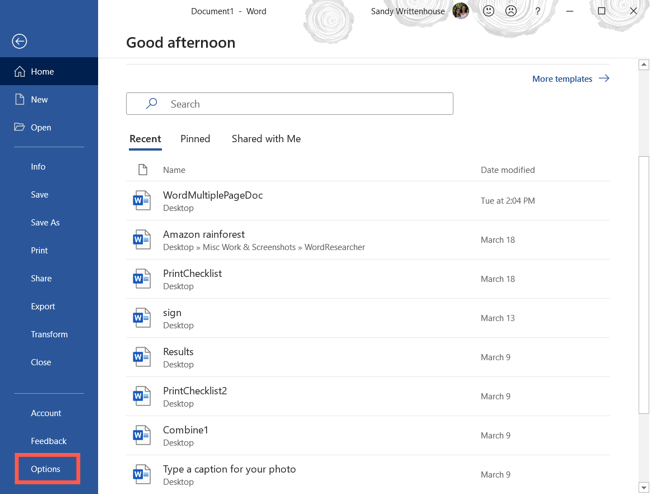Click the March 13 date entry
The width and height of the screenshot is (650, 494).
(497, 318)
